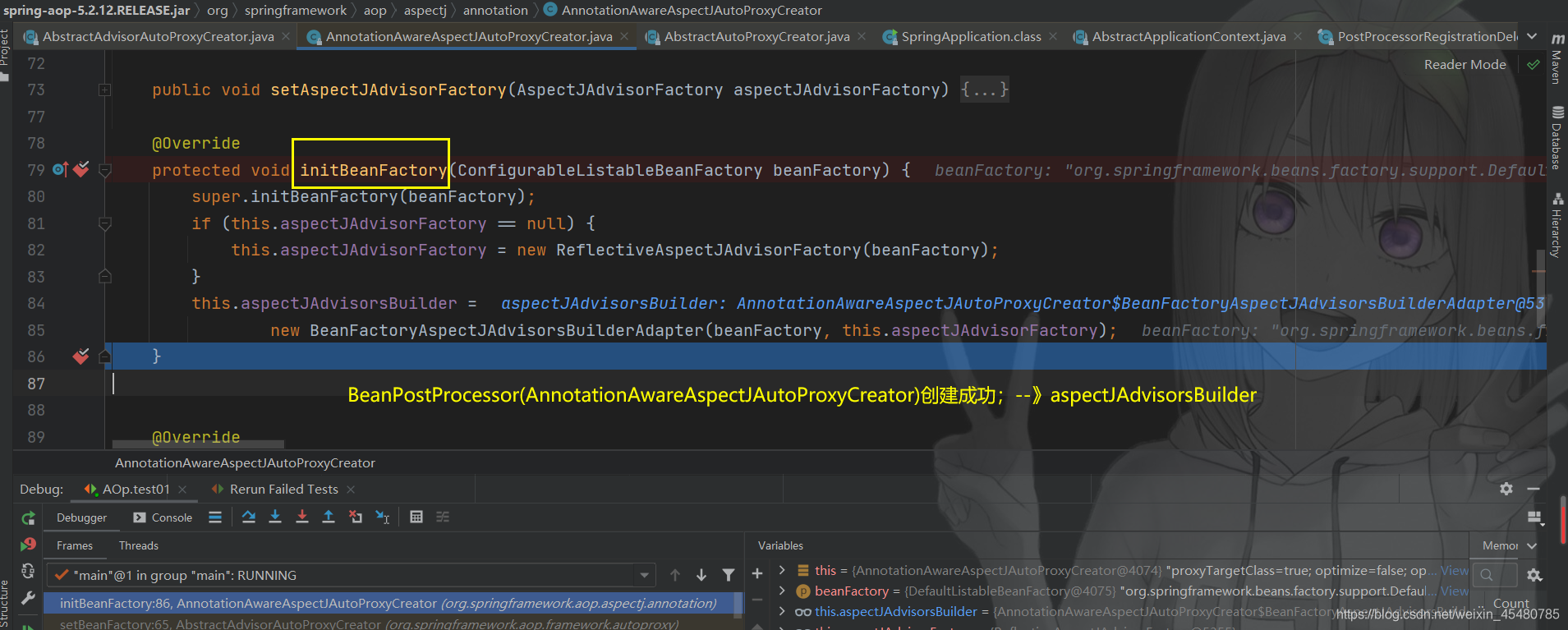
Task: Collapse initBeanFactory method fold at line 79
Action: tap(105, 170)
